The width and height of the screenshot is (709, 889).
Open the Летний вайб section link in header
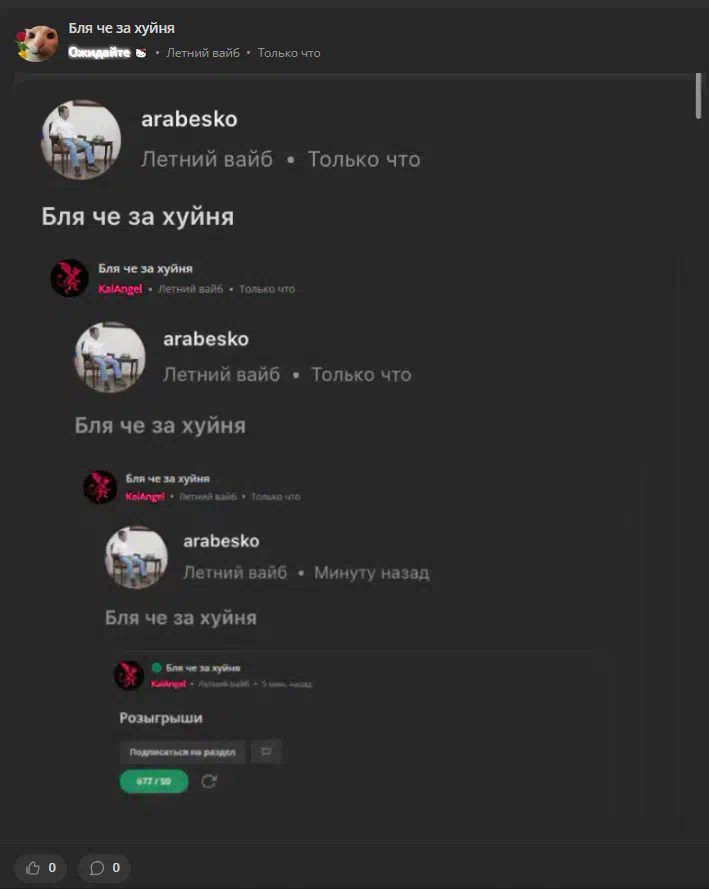(203, 53)
